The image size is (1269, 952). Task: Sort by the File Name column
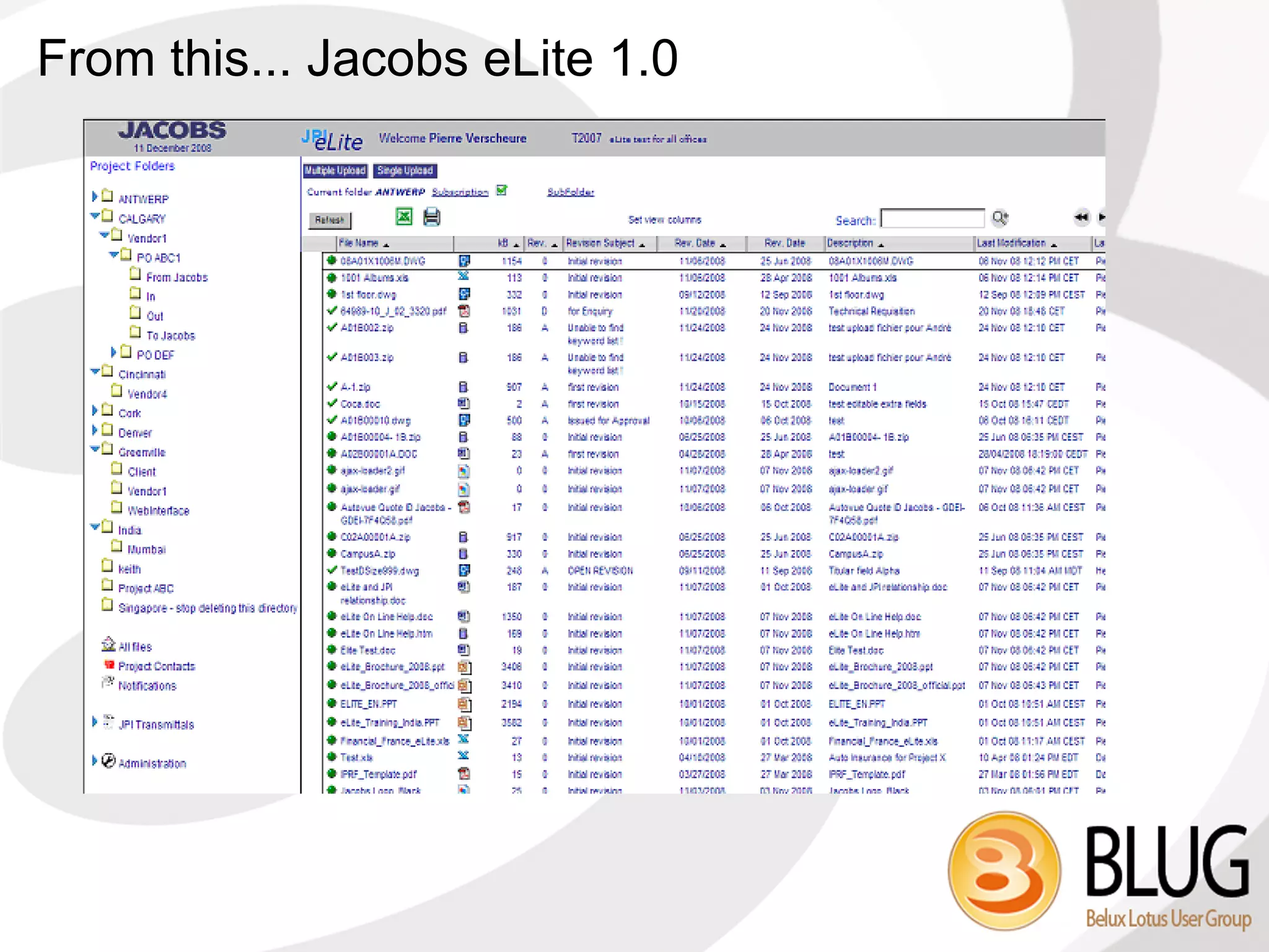click(395, 243)
